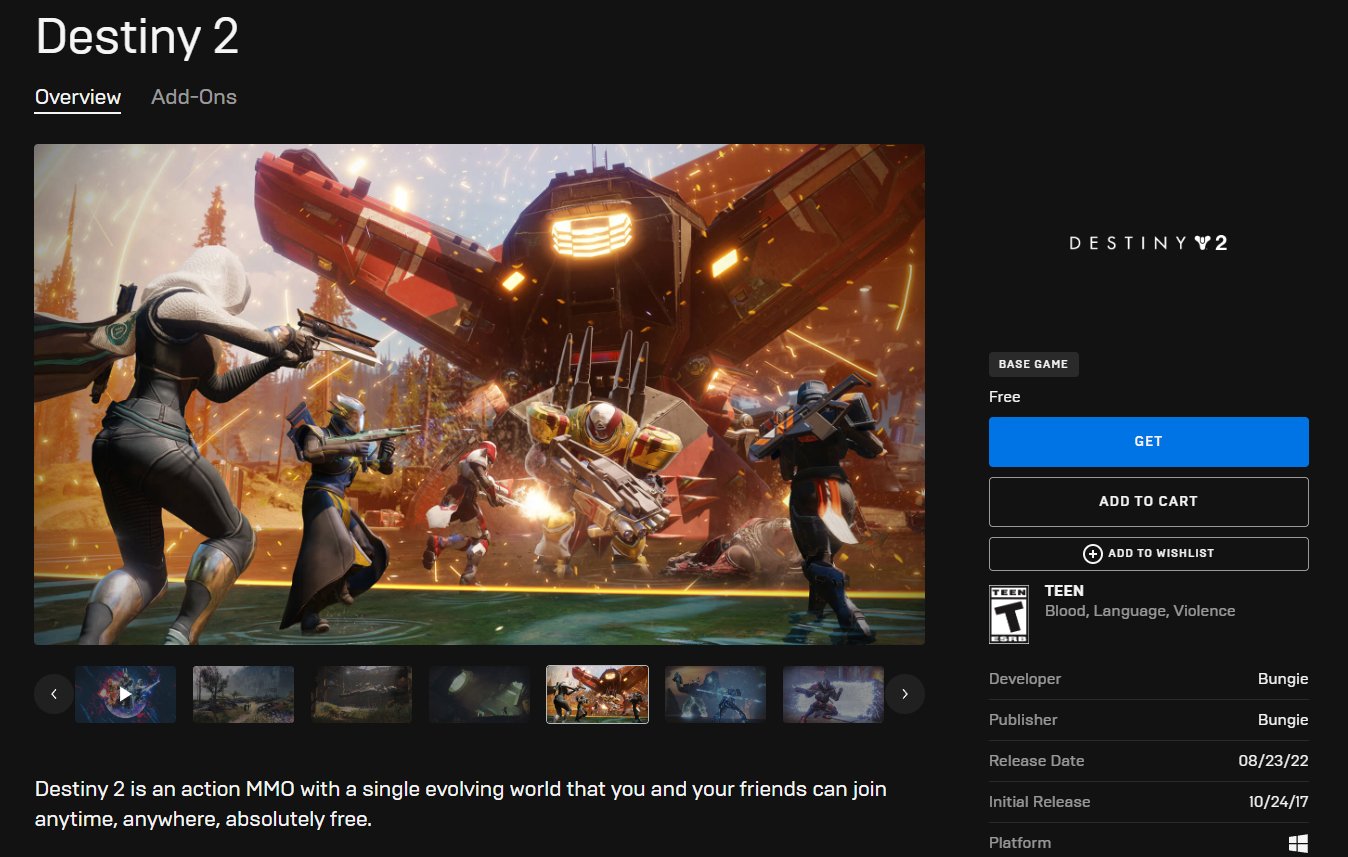This screenshot has height=857, width=1348.
Task: Play the trailer video thumbnail
Action: click(125, 694)
